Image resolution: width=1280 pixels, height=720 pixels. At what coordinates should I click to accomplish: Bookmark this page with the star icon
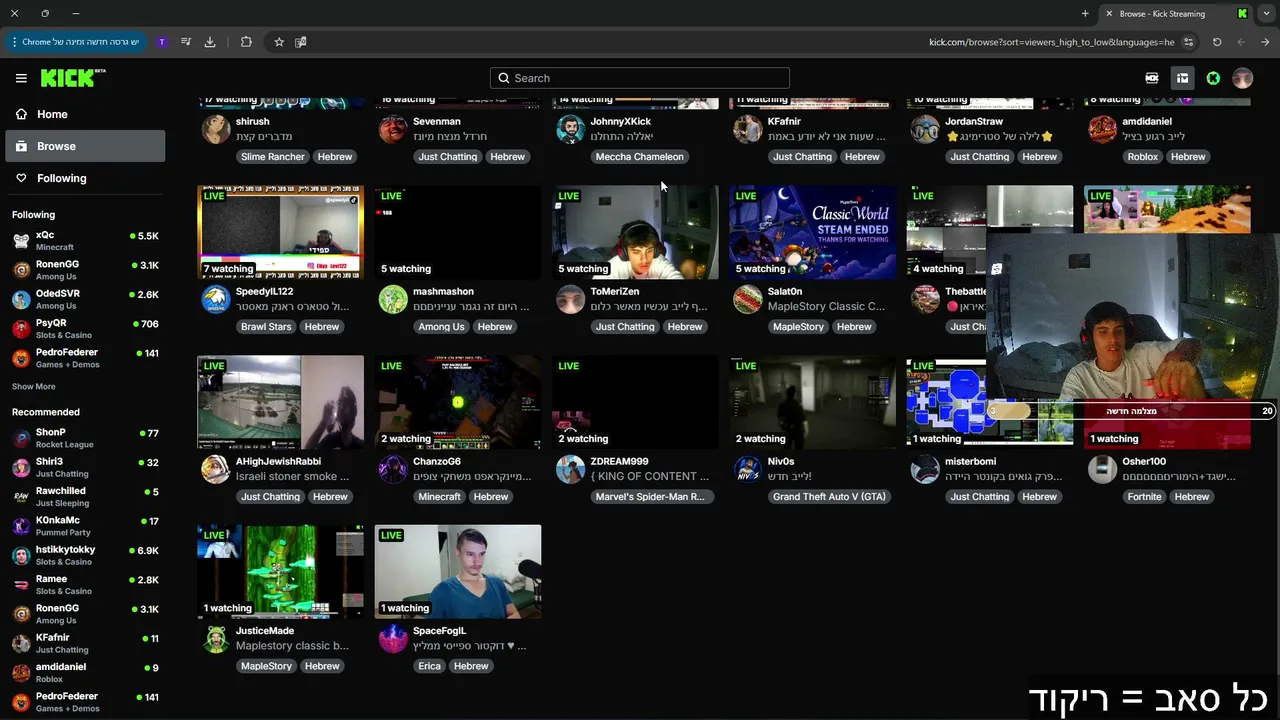point(279,42)
